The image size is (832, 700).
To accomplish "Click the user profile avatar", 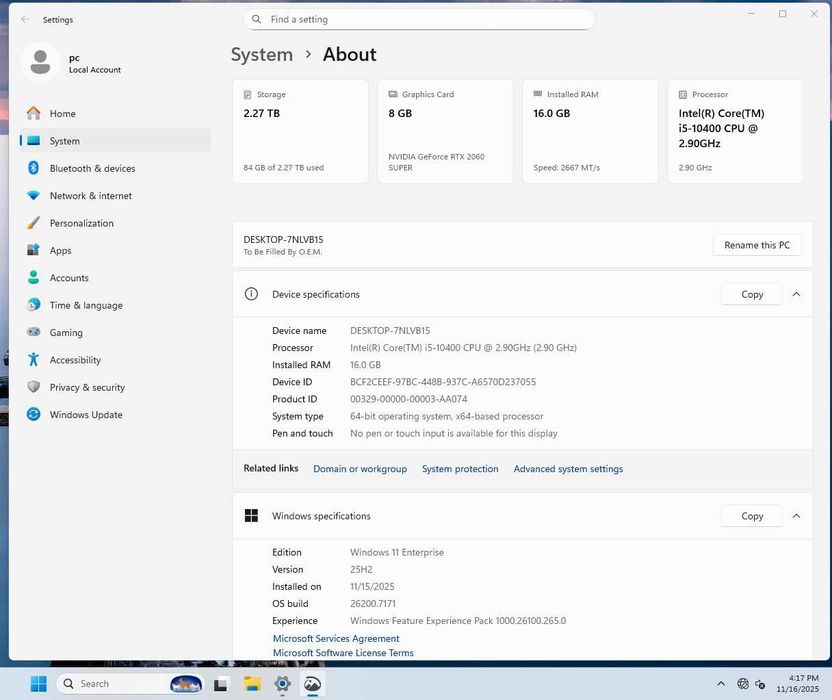I will point(40,62).
